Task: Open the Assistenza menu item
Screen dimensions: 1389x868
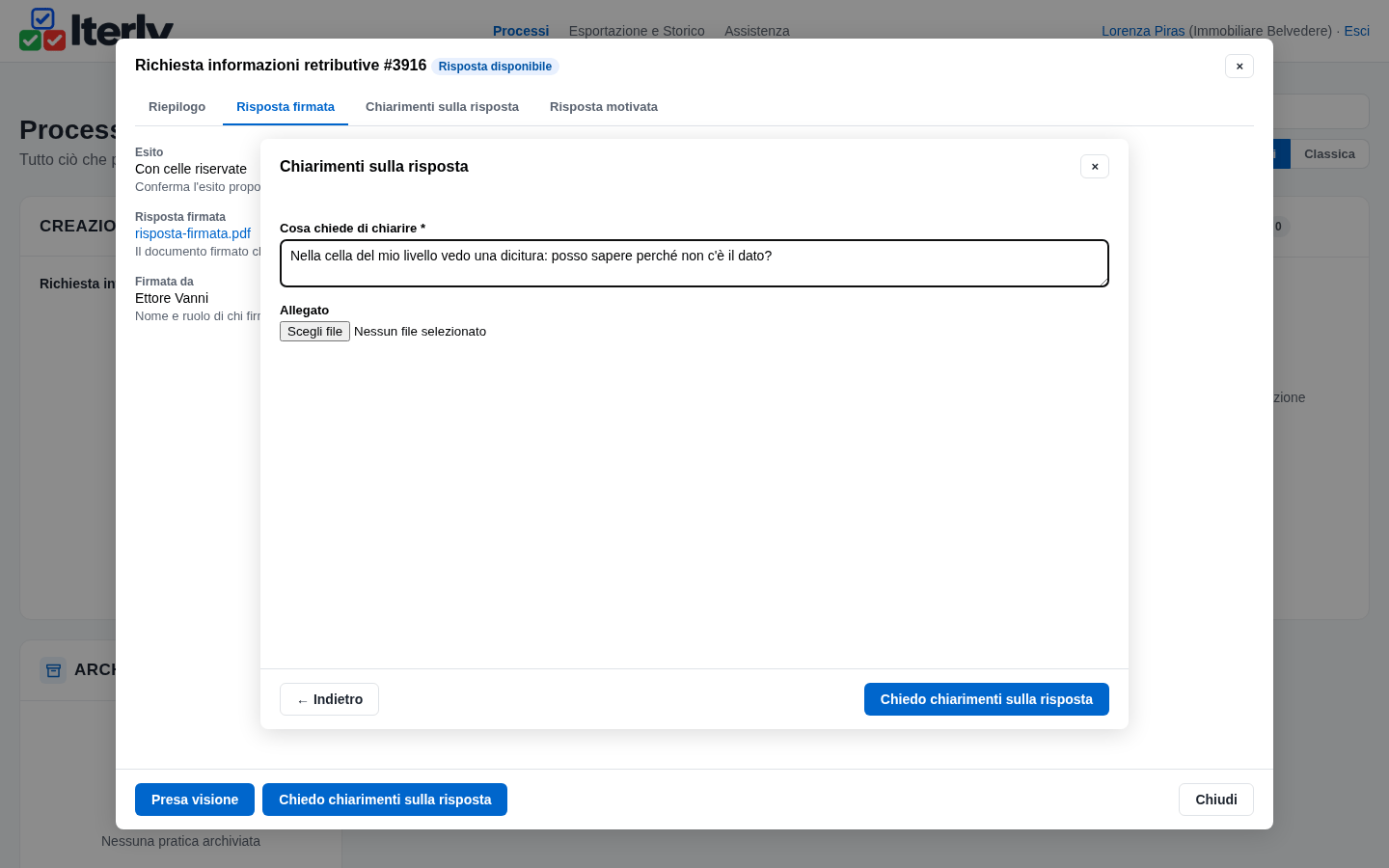Action: click(757, 31)
